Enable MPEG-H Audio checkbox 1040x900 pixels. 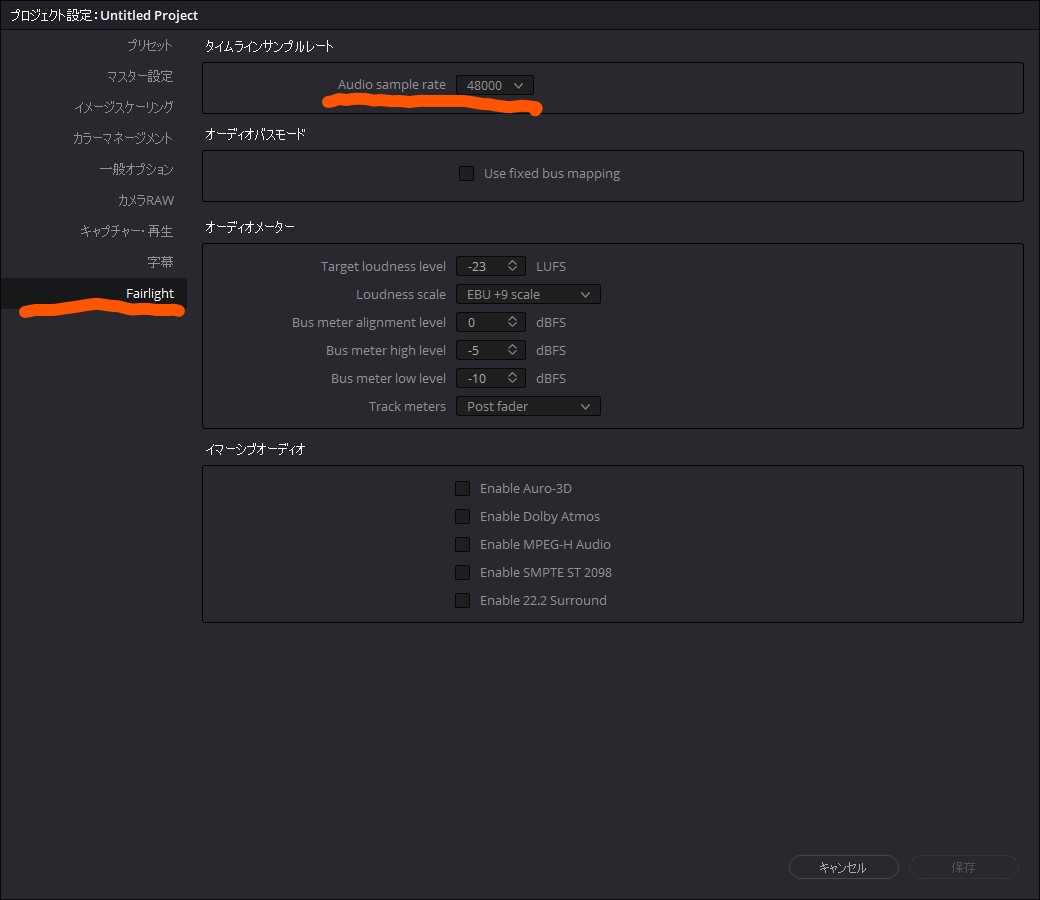pyautogui.click(x=462, y=545)
